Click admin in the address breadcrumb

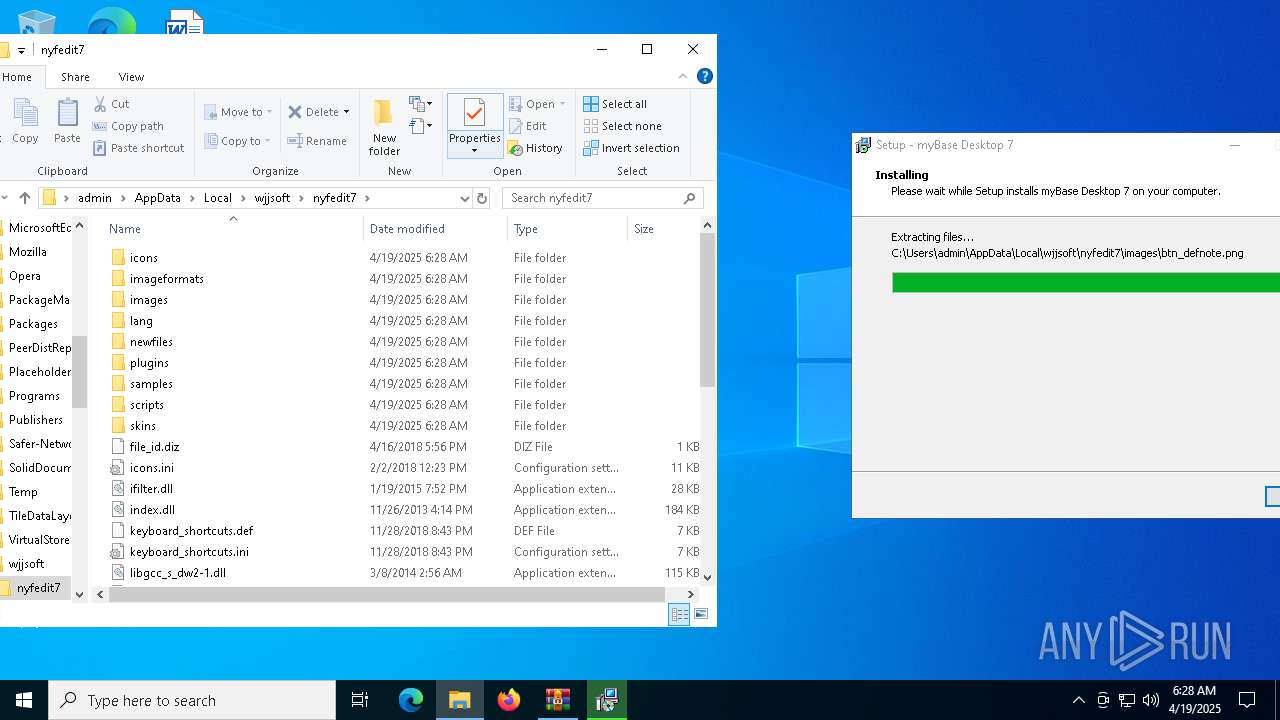tap(95, 198)
